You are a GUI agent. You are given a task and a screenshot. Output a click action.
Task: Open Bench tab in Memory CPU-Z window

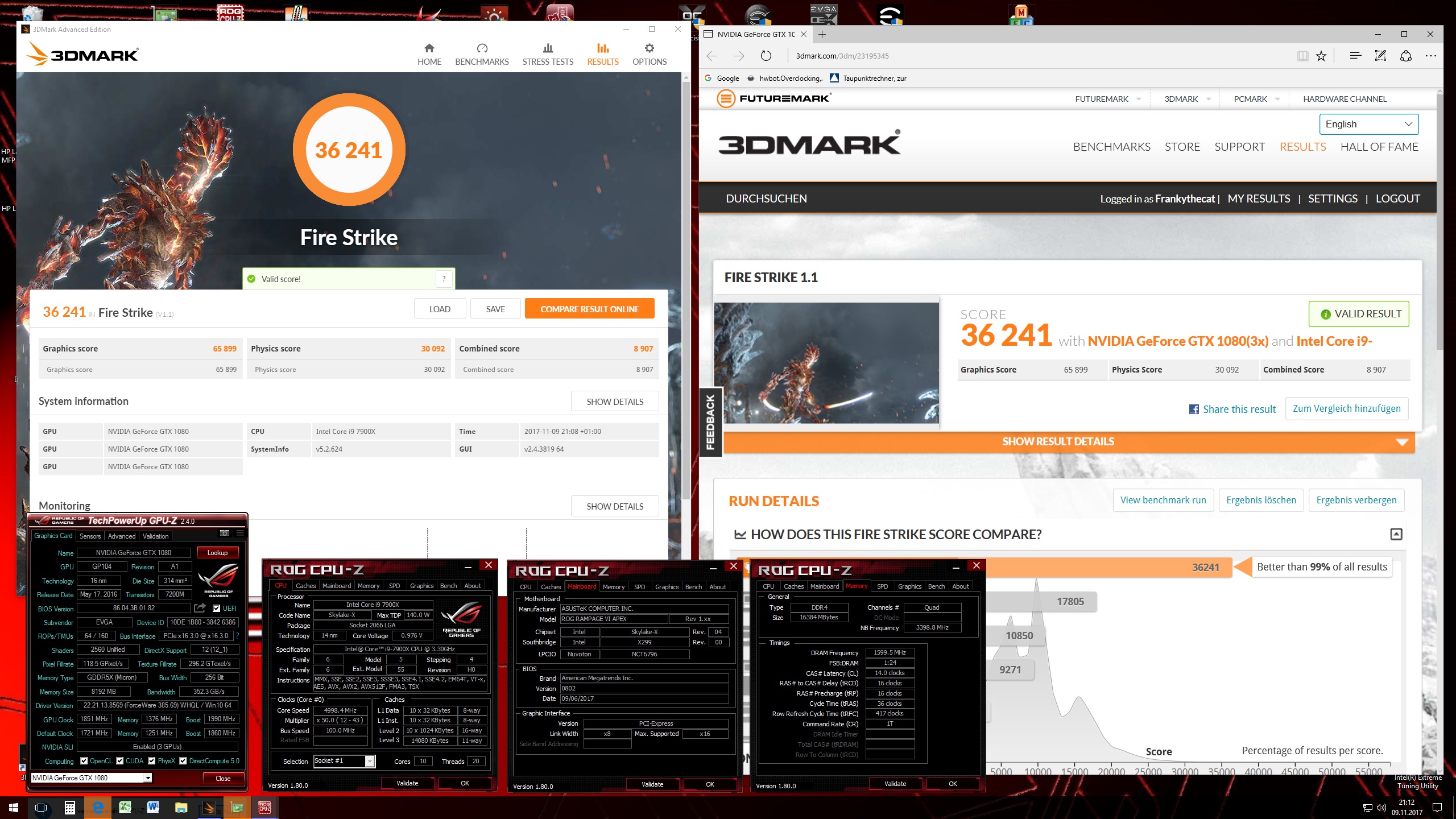(936, 586)
